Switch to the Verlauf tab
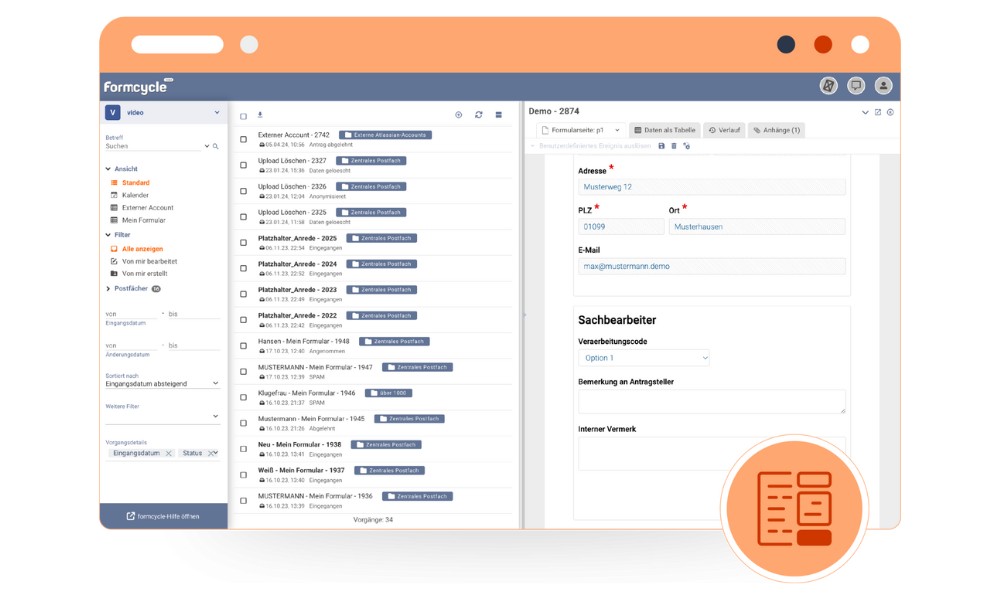Viewport: 1000px width, 600px height. (x=723, y=130)
